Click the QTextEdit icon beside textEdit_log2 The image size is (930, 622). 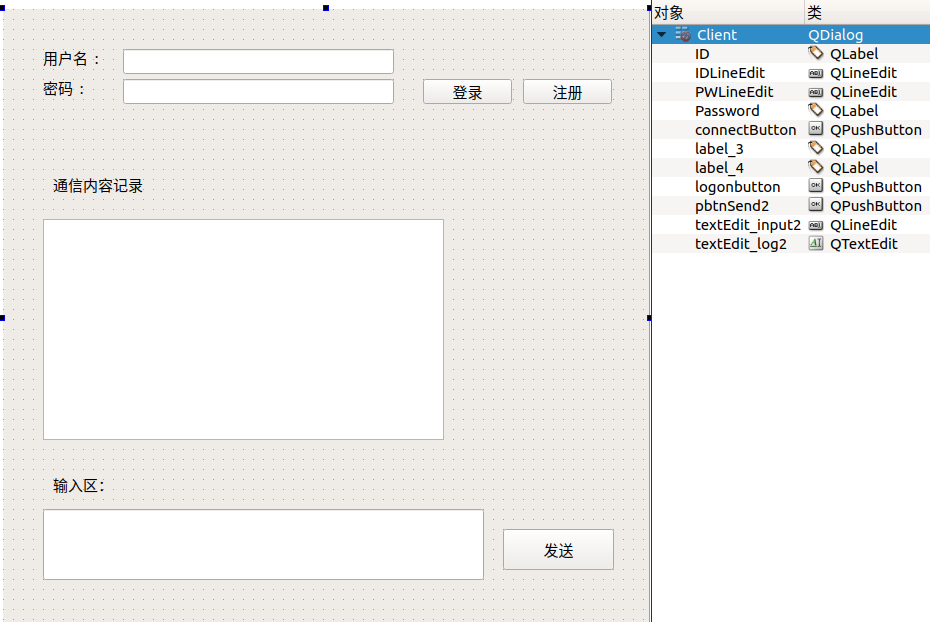[815, 243]
